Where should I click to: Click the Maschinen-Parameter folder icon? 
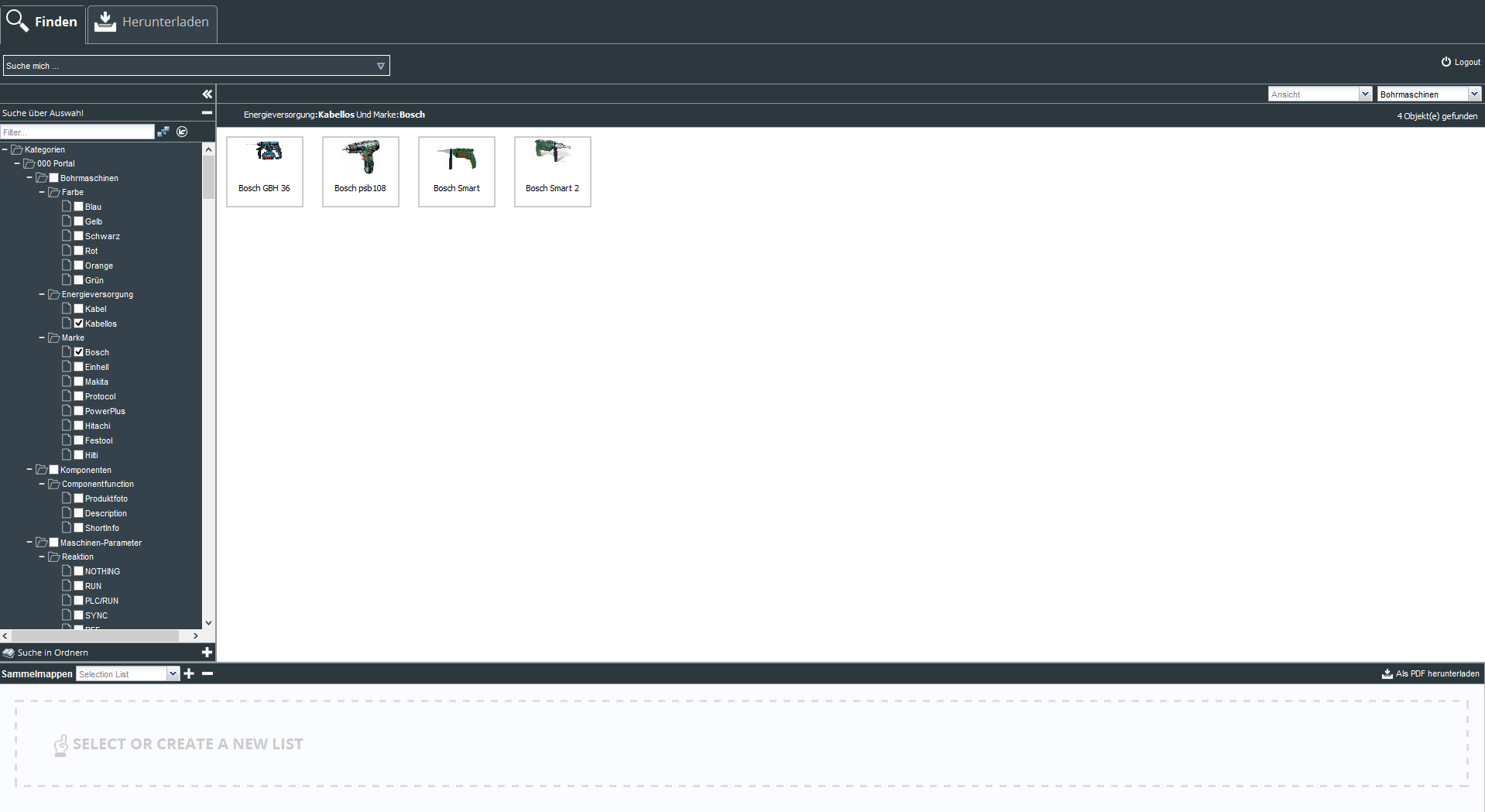(42, 542)
